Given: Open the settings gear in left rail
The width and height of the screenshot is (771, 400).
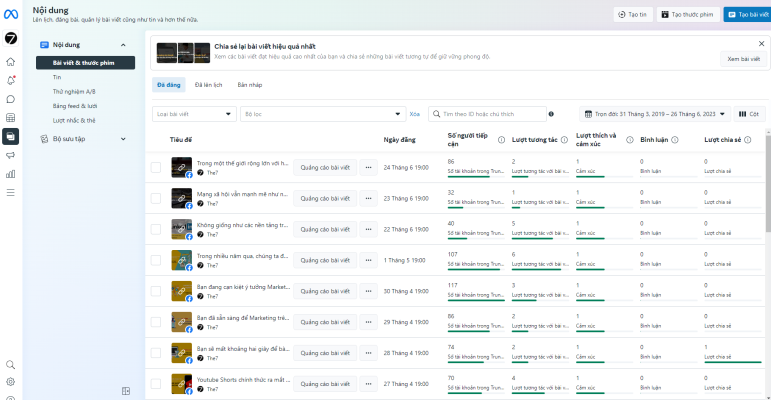Looking at the screenshot, I should pyautogui.click(x=10, y=381).
